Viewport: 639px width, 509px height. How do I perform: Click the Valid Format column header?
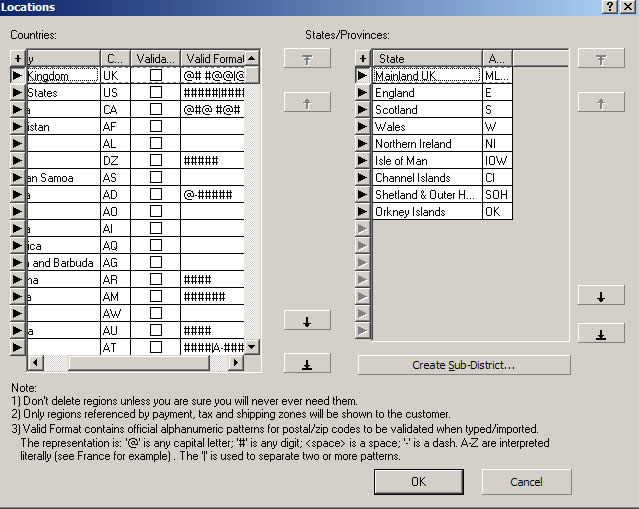pyautogui.click(x=213, y=59)
